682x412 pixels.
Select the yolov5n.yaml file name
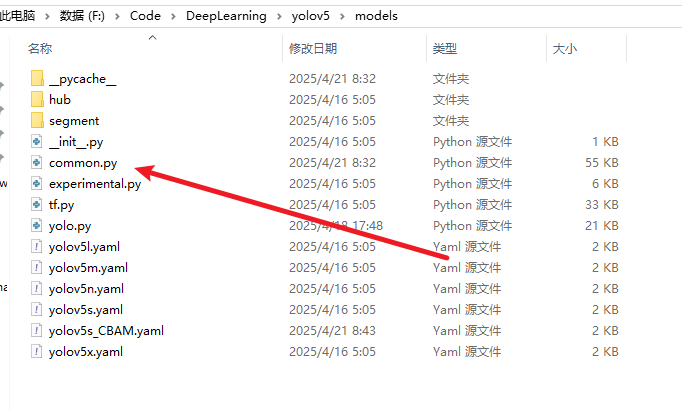[x=86, y=288]
